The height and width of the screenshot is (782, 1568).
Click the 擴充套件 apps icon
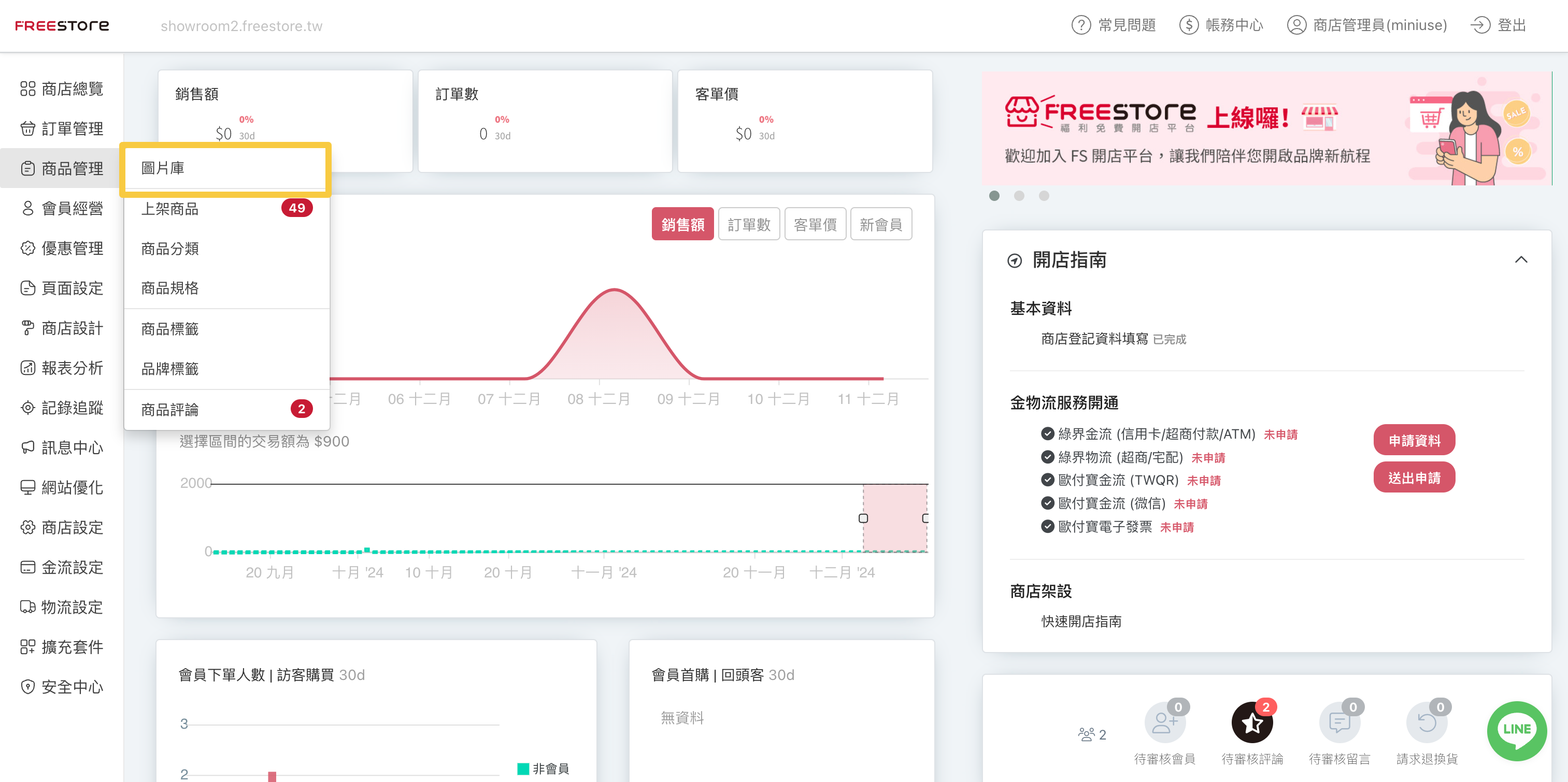[27, 647]
